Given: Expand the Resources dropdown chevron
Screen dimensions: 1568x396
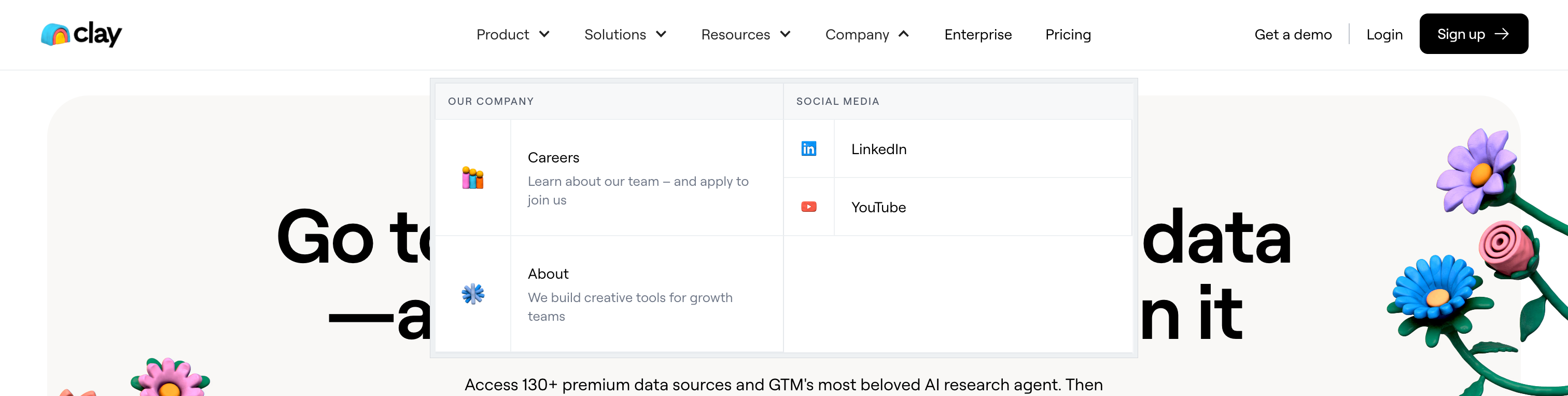Looking at the screenshot, I should pyautogui.click(x=785, y=34).
